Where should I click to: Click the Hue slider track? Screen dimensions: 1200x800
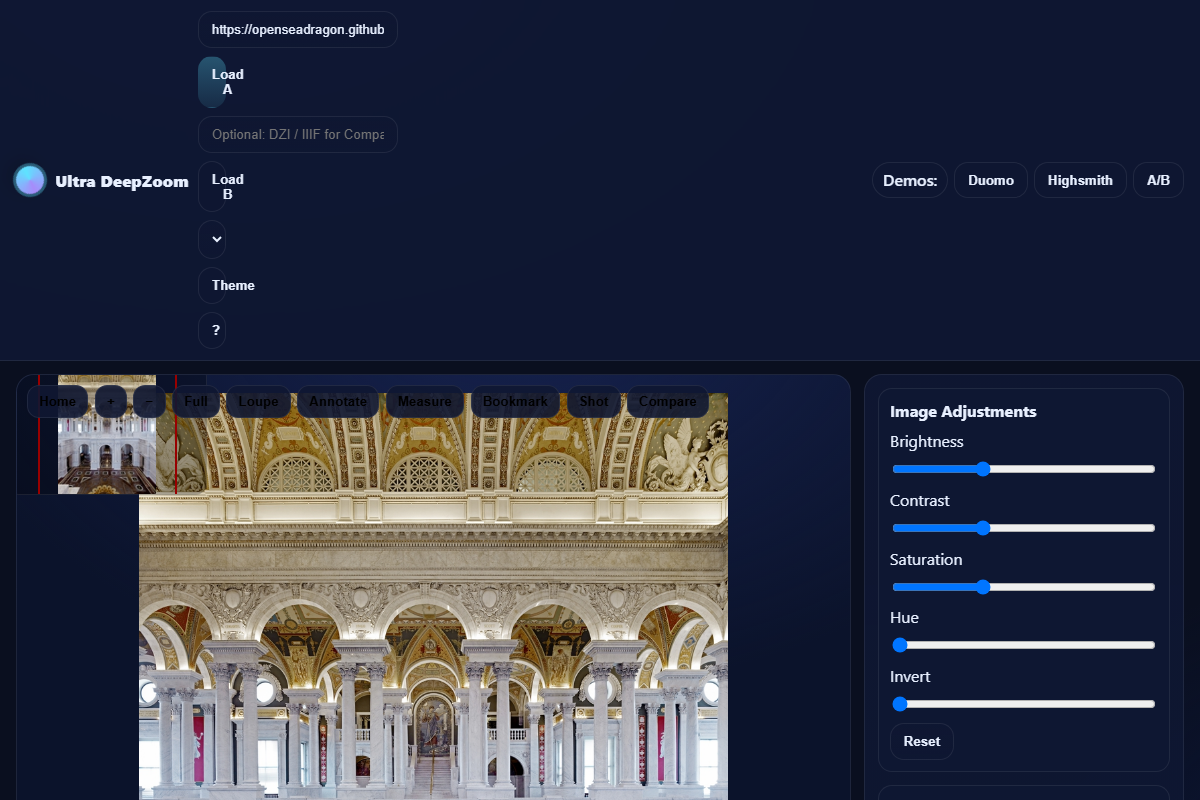coord(1024,645)
